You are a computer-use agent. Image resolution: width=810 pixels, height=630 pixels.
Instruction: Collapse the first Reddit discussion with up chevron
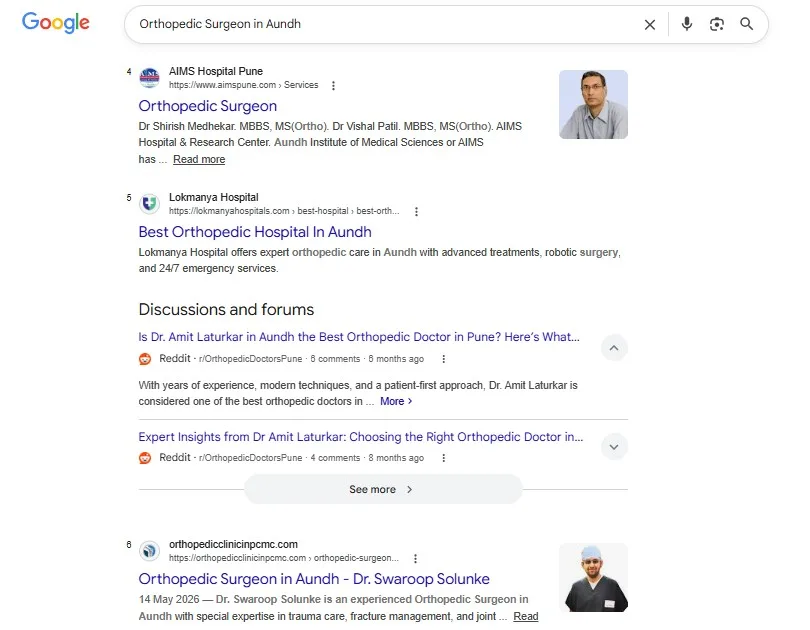click(614, 348)
